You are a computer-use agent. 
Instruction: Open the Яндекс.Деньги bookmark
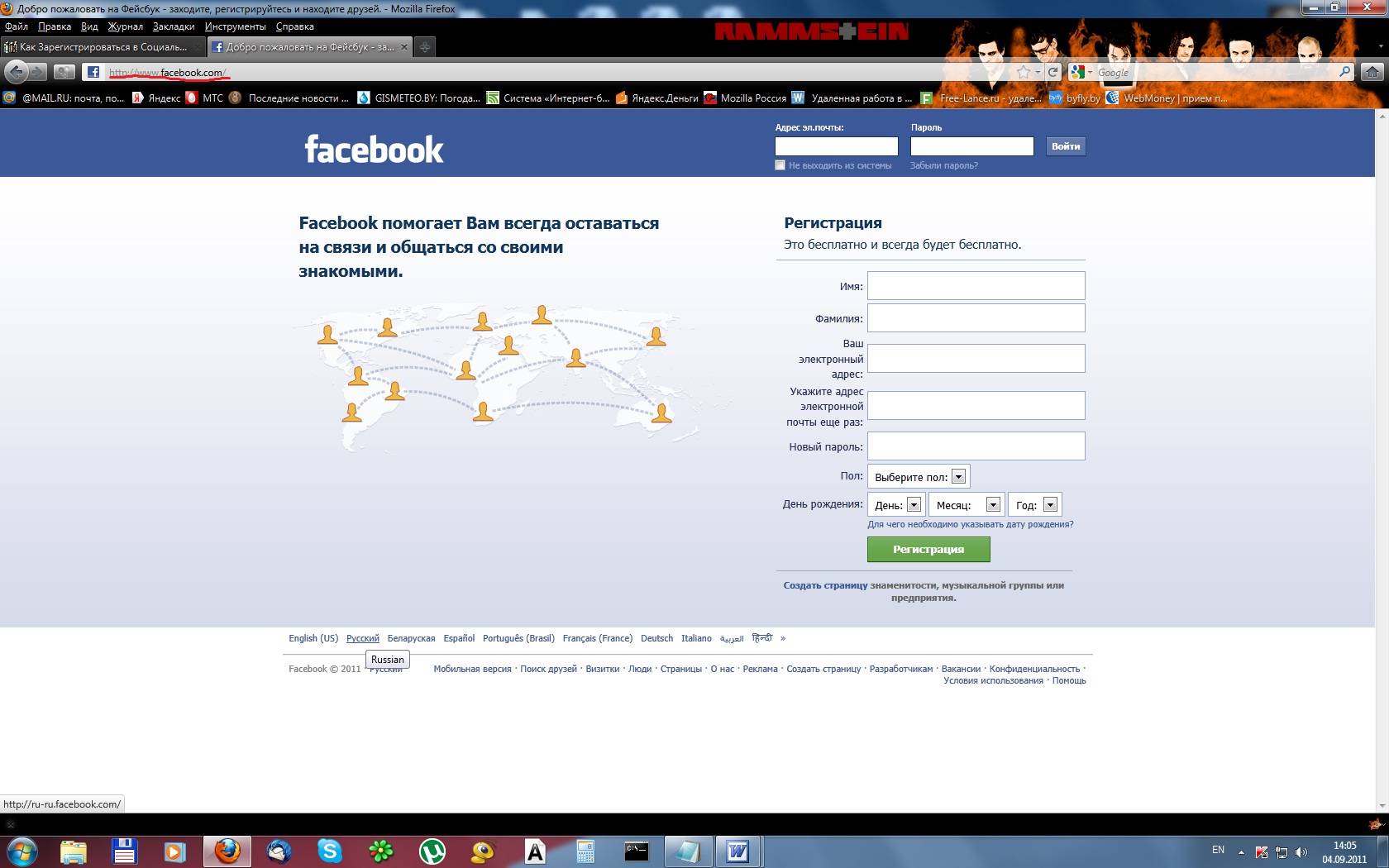(x=657, y=98)
